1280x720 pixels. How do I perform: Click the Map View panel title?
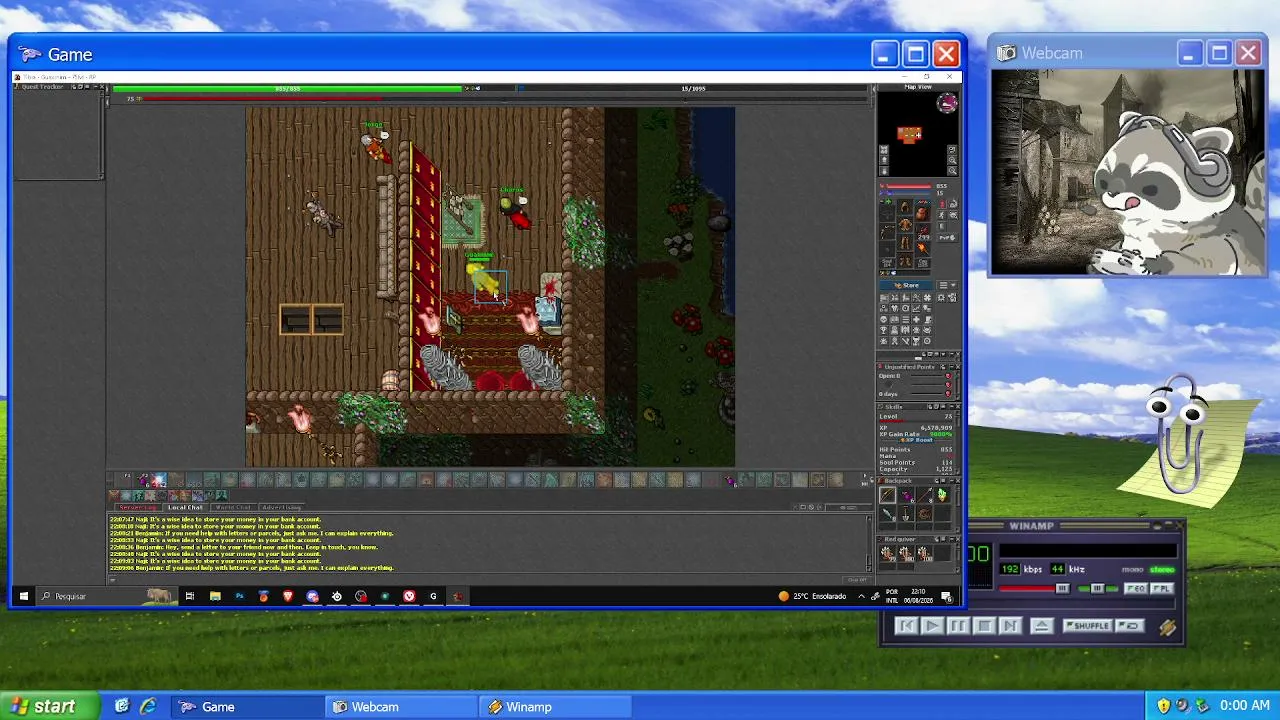click(918, 87)
